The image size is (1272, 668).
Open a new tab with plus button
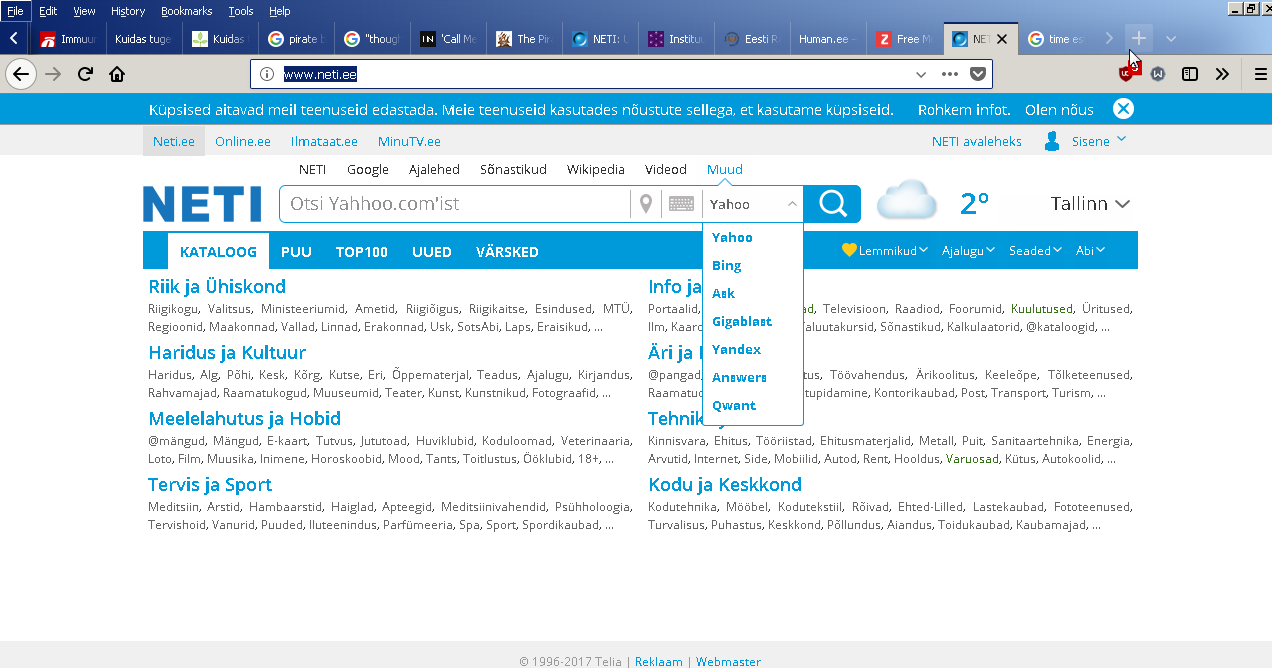click(x=1138, y=38)
